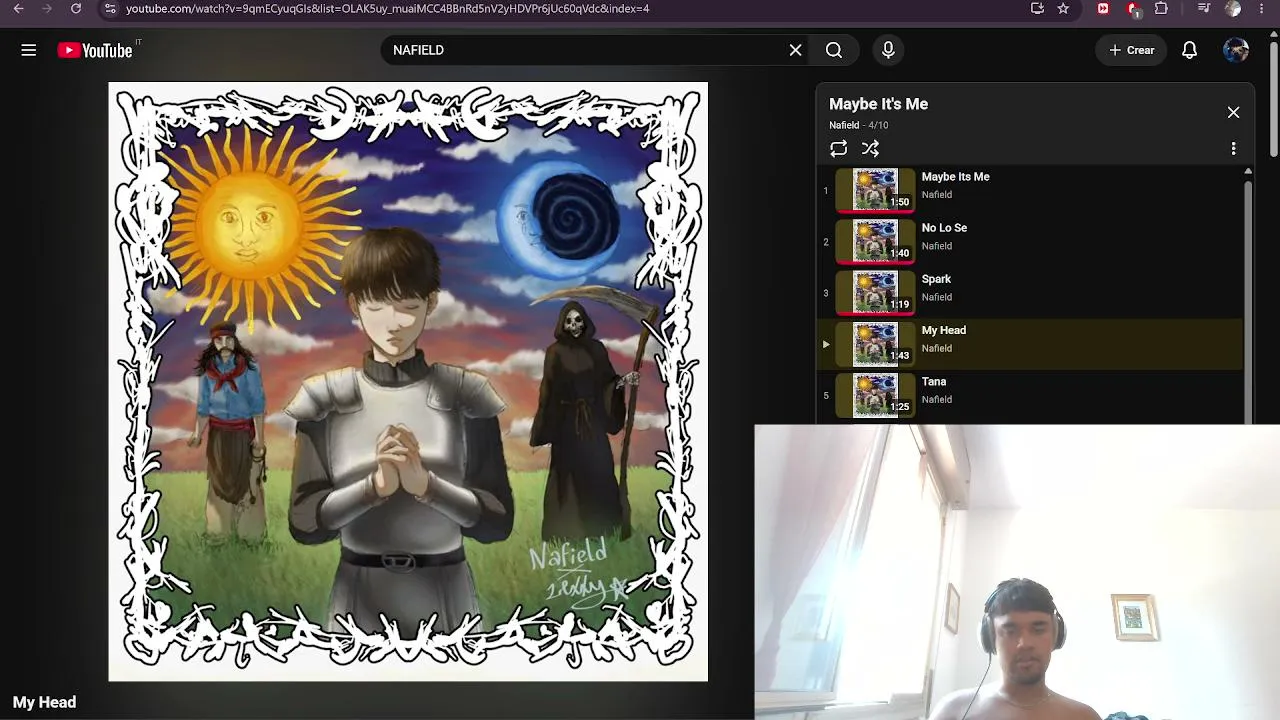Click the album art video player
This screenshot has width=1280, height=720.
click(408, 382)
